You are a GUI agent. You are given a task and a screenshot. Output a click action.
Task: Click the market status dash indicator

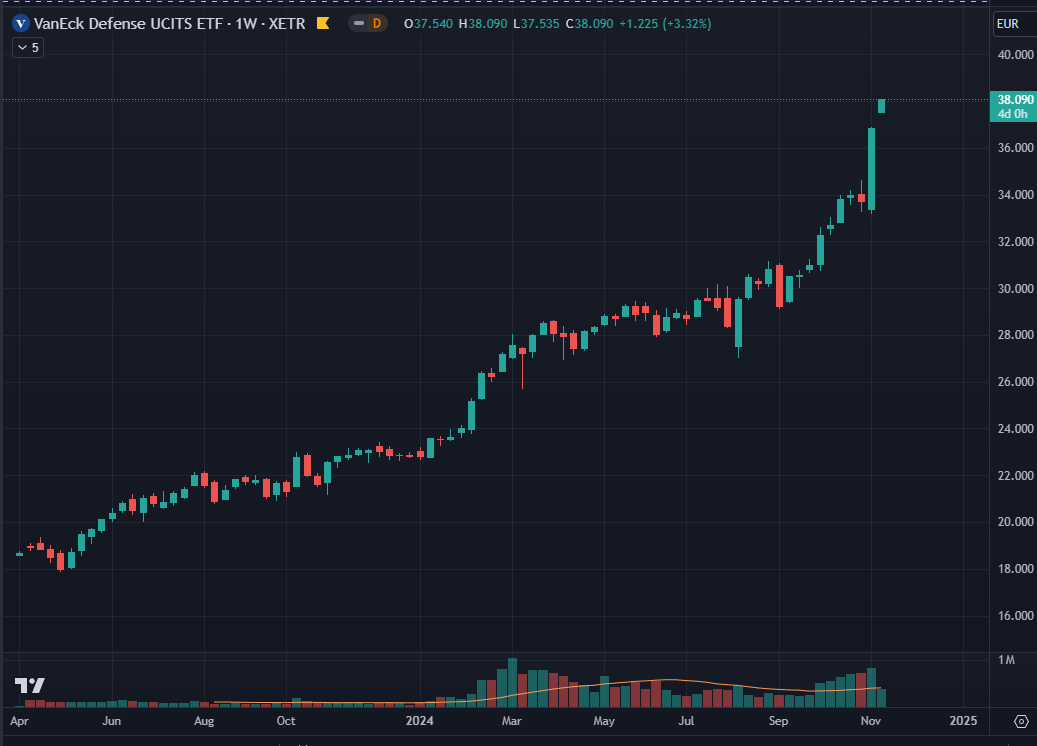[359, 24]
